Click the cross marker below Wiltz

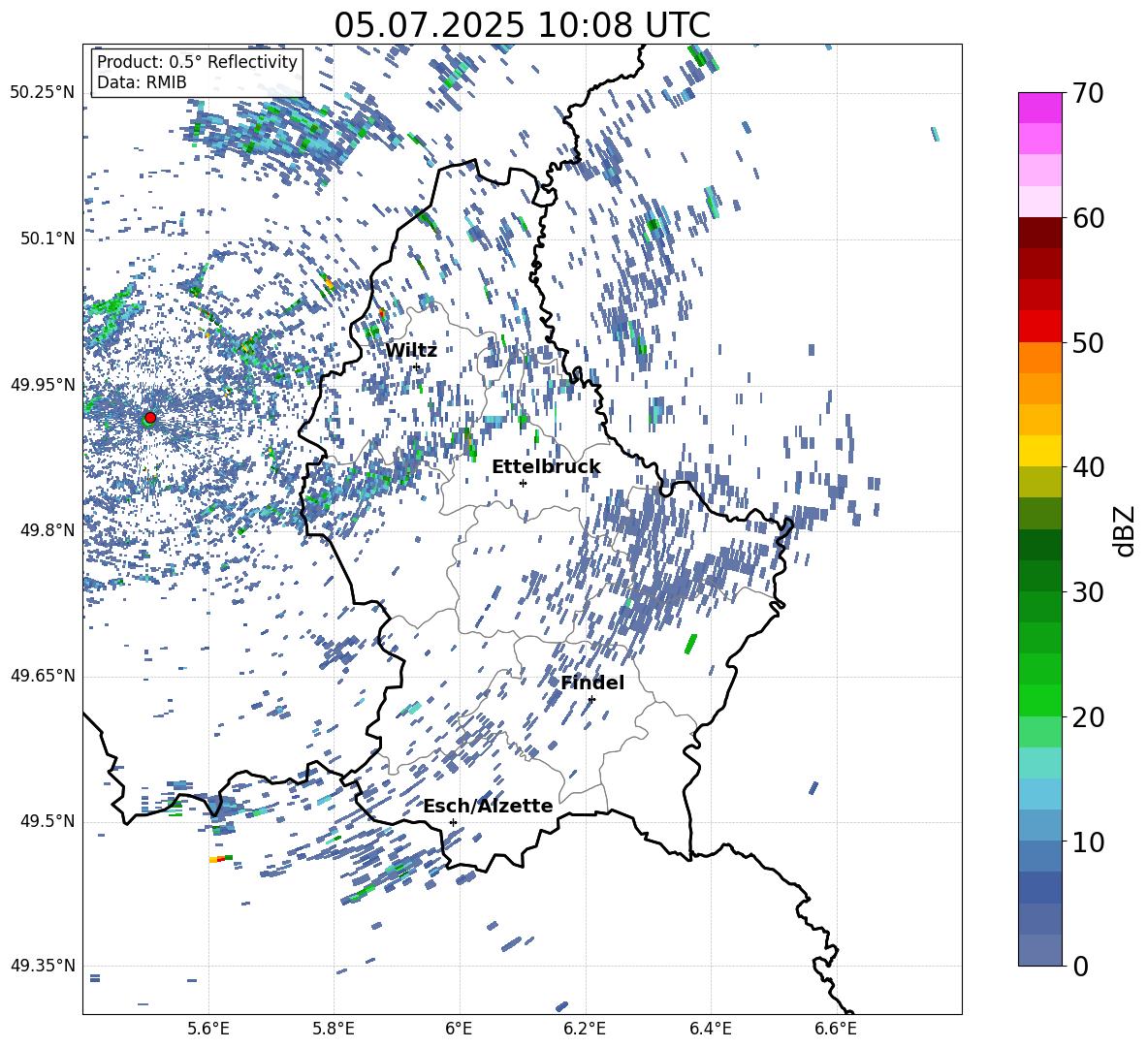417,366
